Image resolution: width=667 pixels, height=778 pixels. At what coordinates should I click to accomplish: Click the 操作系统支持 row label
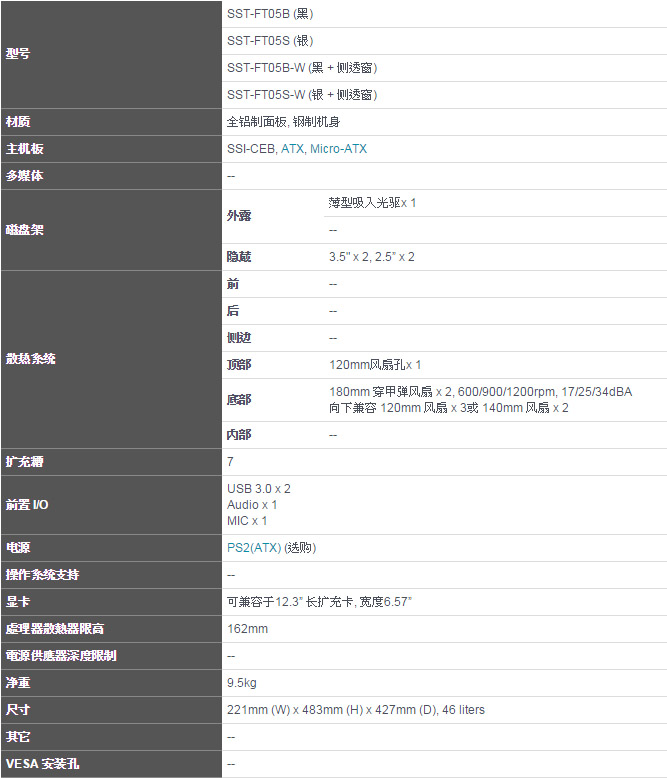(42, 575)
